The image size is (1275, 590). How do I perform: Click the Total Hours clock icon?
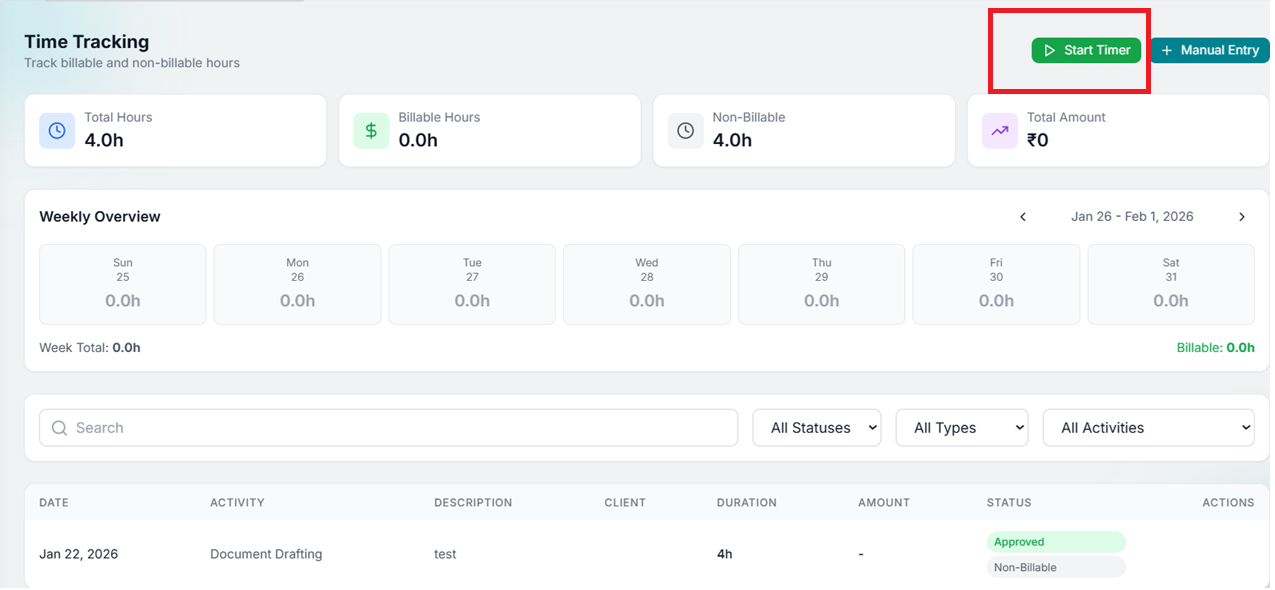click(x=57, y=130)
